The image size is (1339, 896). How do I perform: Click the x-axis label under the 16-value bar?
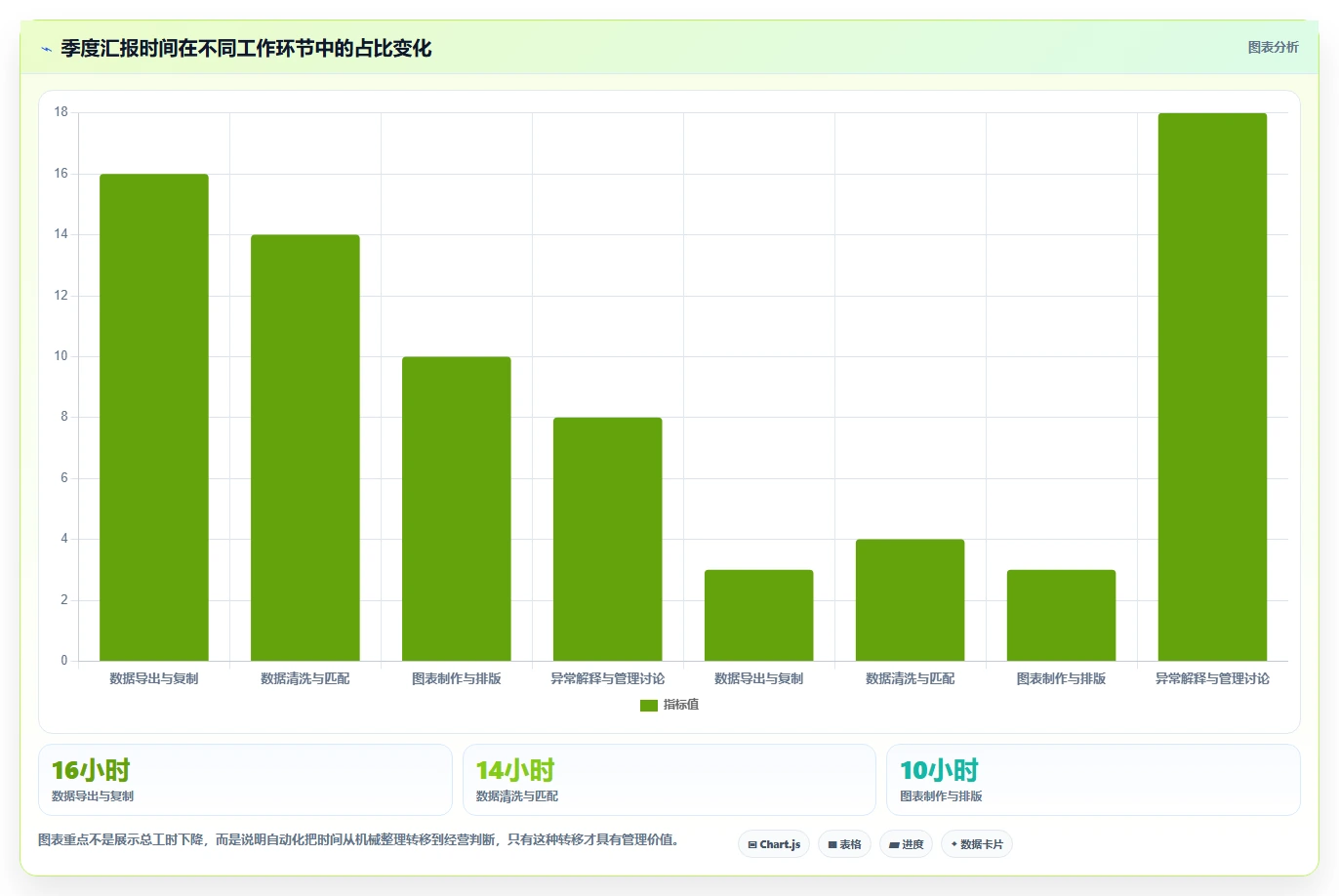pos(154,678)
